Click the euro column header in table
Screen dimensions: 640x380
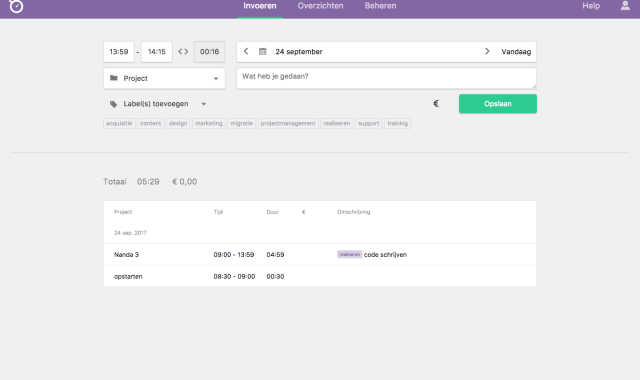[x=303, y=212]
